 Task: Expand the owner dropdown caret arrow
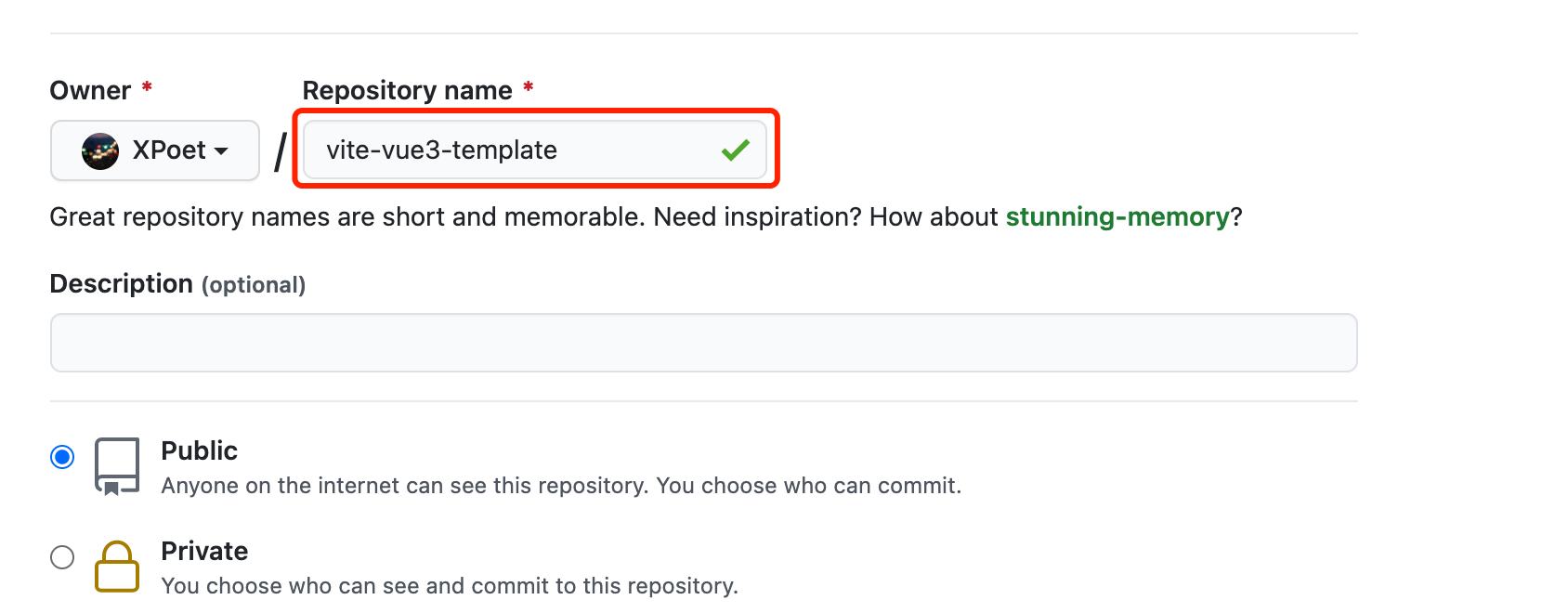[221, 151]
